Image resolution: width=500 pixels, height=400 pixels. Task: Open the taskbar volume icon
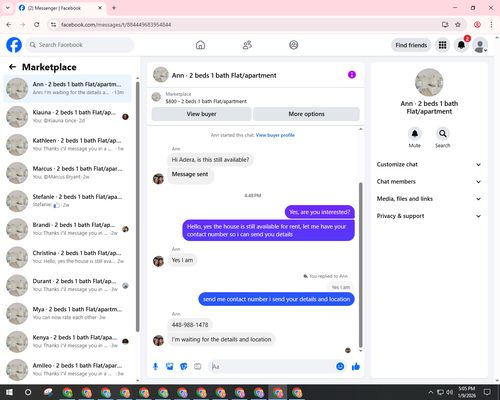450,392
